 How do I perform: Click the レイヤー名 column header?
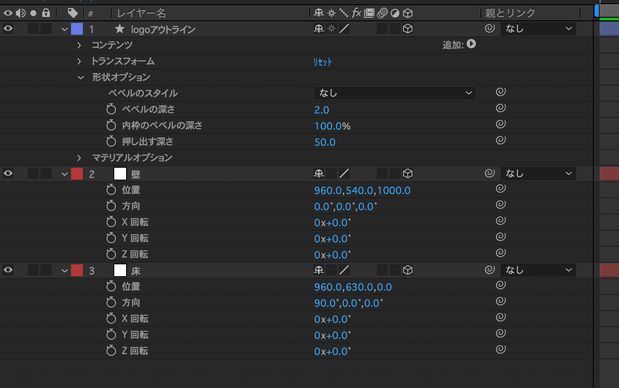[x=141, y=13]
